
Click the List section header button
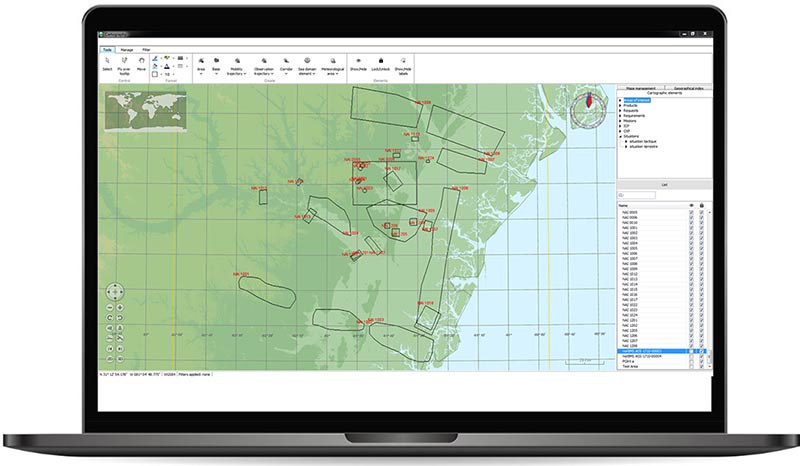tap(664, 184)
